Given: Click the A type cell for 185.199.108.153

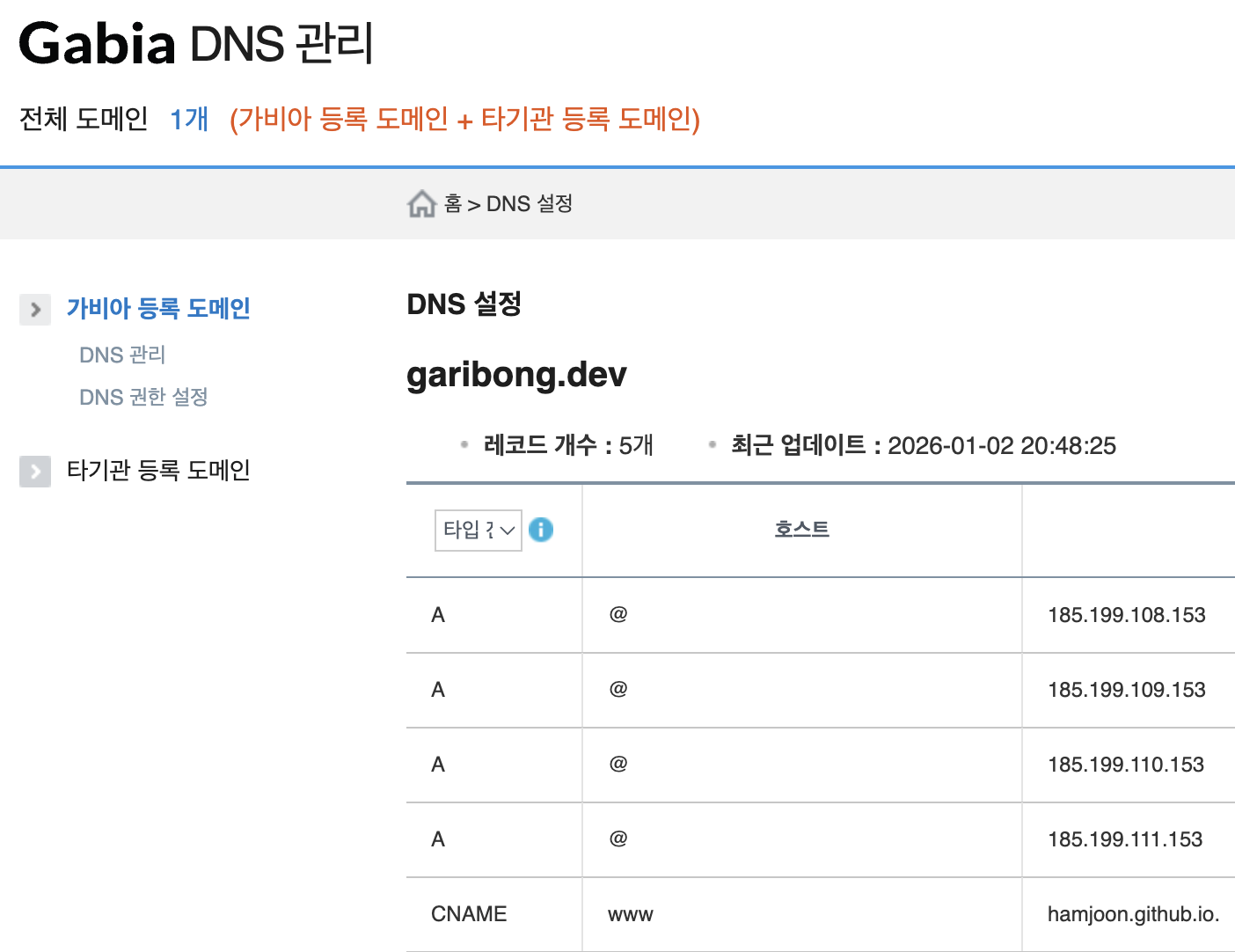Looking at the screenshot, I should [x=438, y=615].
